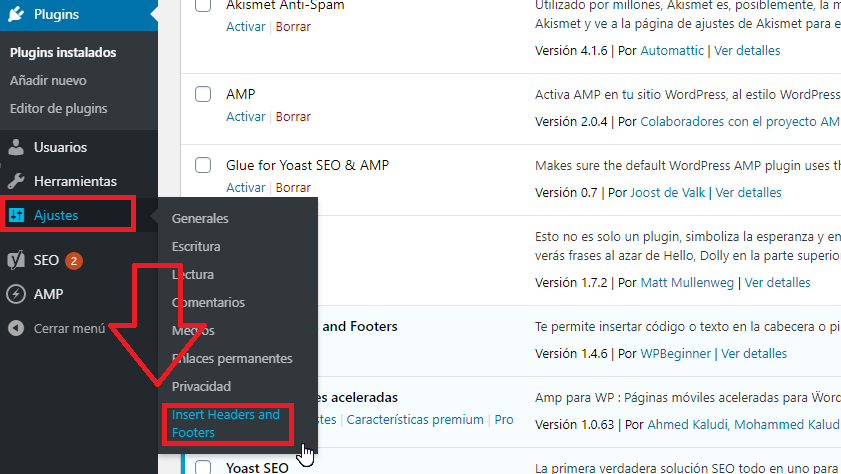Viewport: 841px width, 474px height.
Task: Click the Glue for Yoast SEO & AMP title
Action: [x=307, y=165]
